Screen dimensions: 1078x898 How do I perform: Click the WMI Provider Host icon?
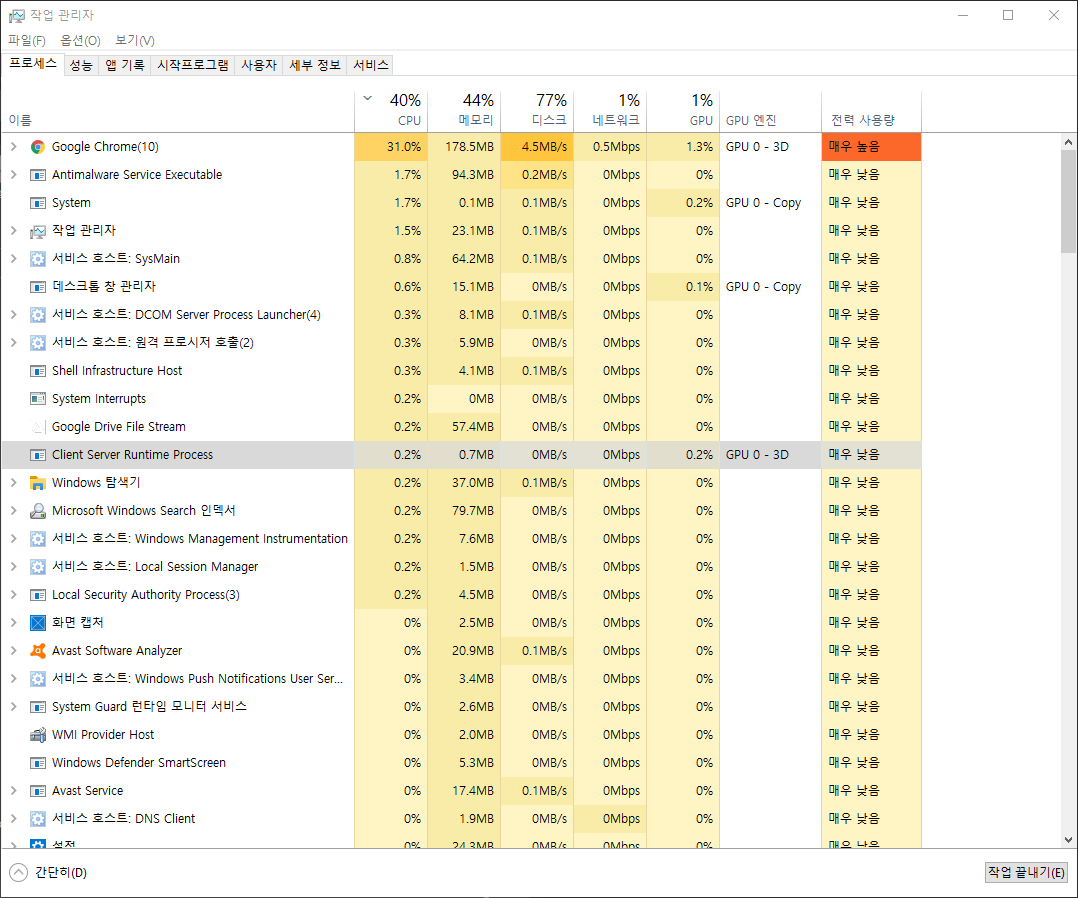coord(37,734)
